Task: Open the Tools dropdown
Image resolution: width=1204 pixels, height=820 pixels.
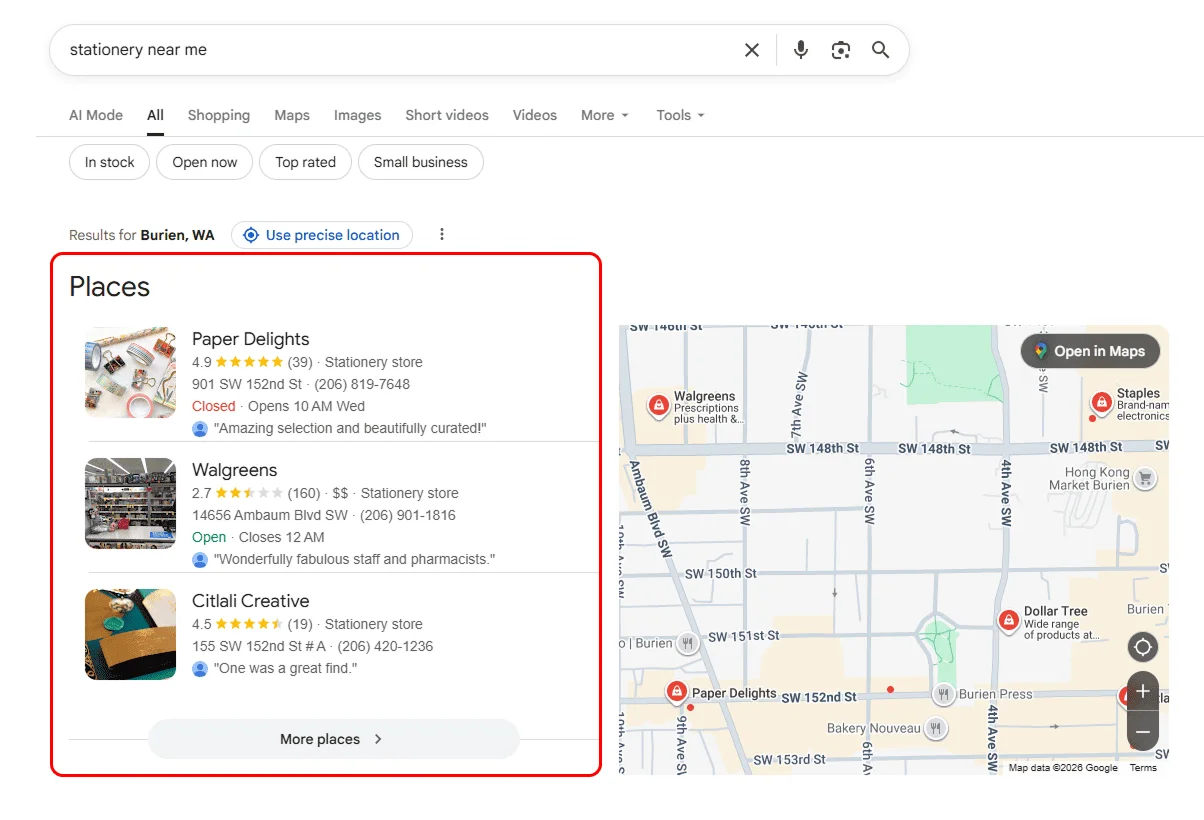Action: (679, 115)
